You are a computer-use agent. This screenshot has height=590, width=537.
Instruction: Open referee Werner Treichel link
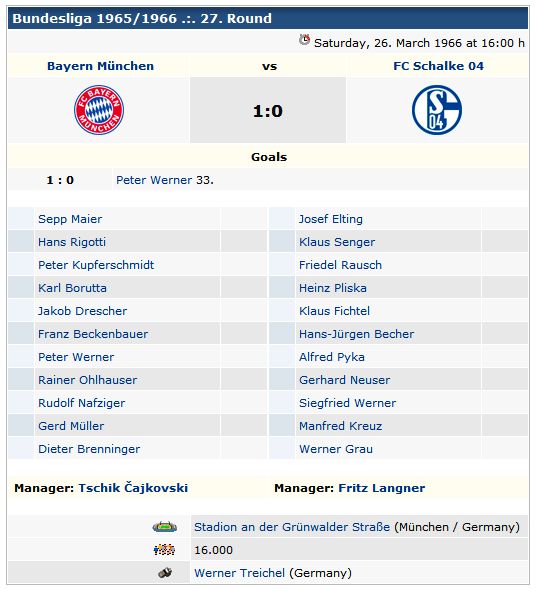pyautogui.click(x=239, y=573)
